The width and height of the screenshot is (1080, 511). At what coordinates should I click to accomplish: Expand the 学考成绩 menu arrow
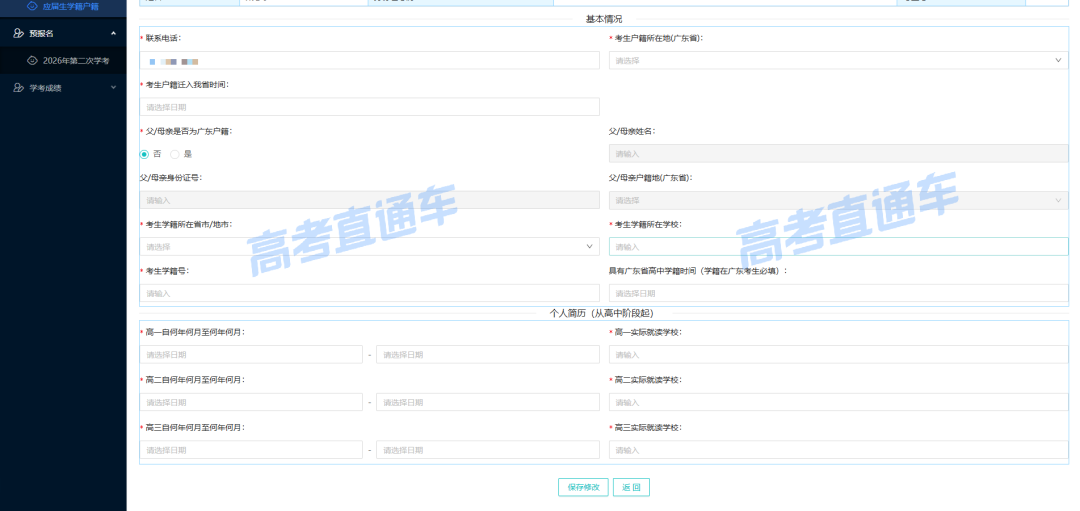click(x=113, y=88)
